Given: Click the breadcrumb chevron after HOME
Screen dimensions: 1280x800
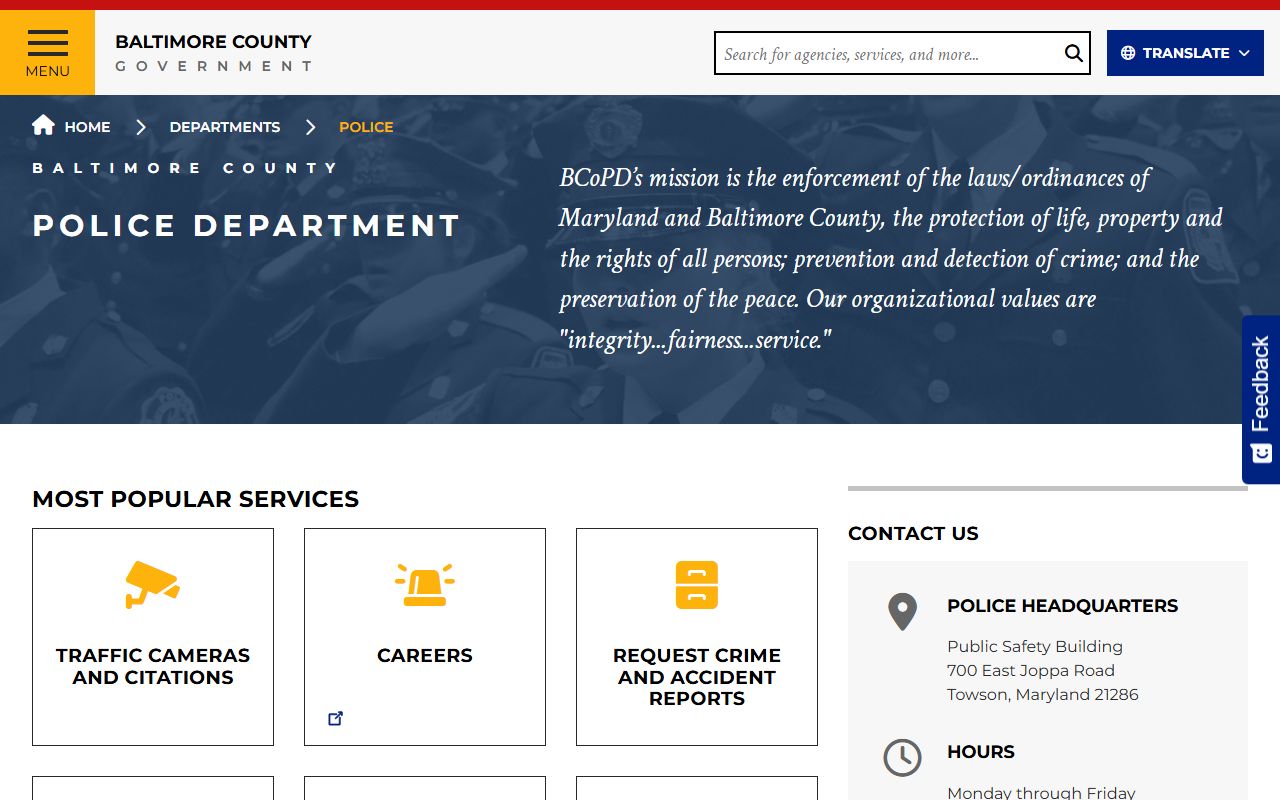Looking at the screenshot, I should pos(141,127).
